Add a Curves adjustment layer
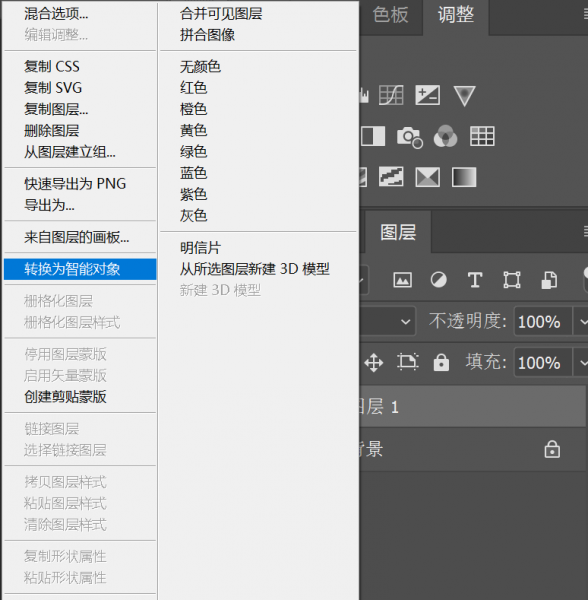Image resolution: width=588 pixels, height=600 pixels. click(391, 95)
